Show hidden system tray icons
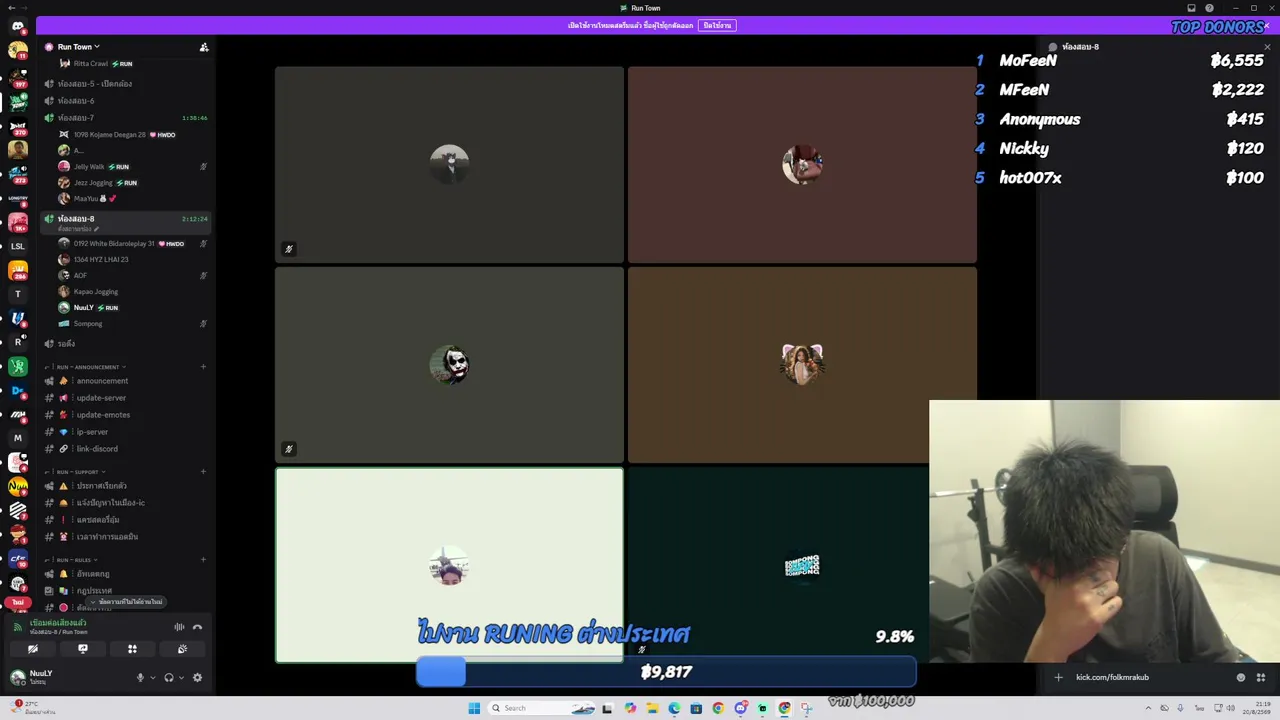 [1149, 708]
